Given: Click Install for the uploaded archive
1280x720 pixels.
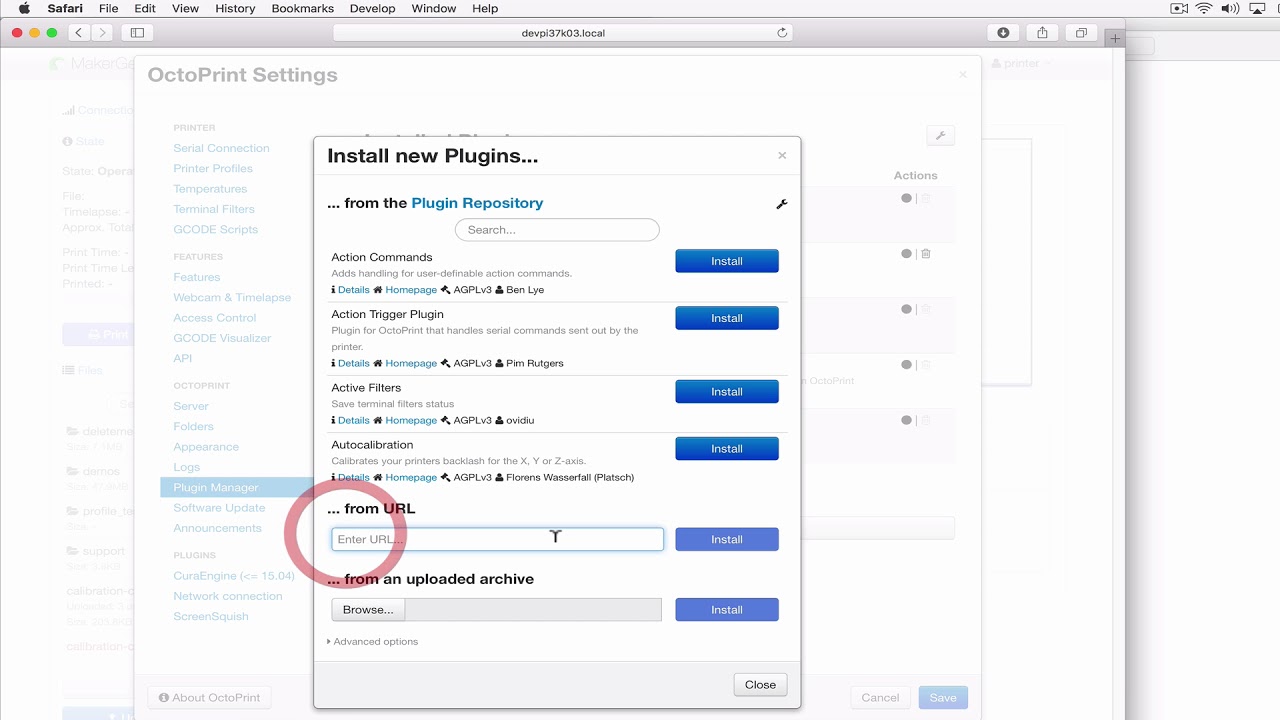Looking at the screenshot, I should [x=727, y=609].
